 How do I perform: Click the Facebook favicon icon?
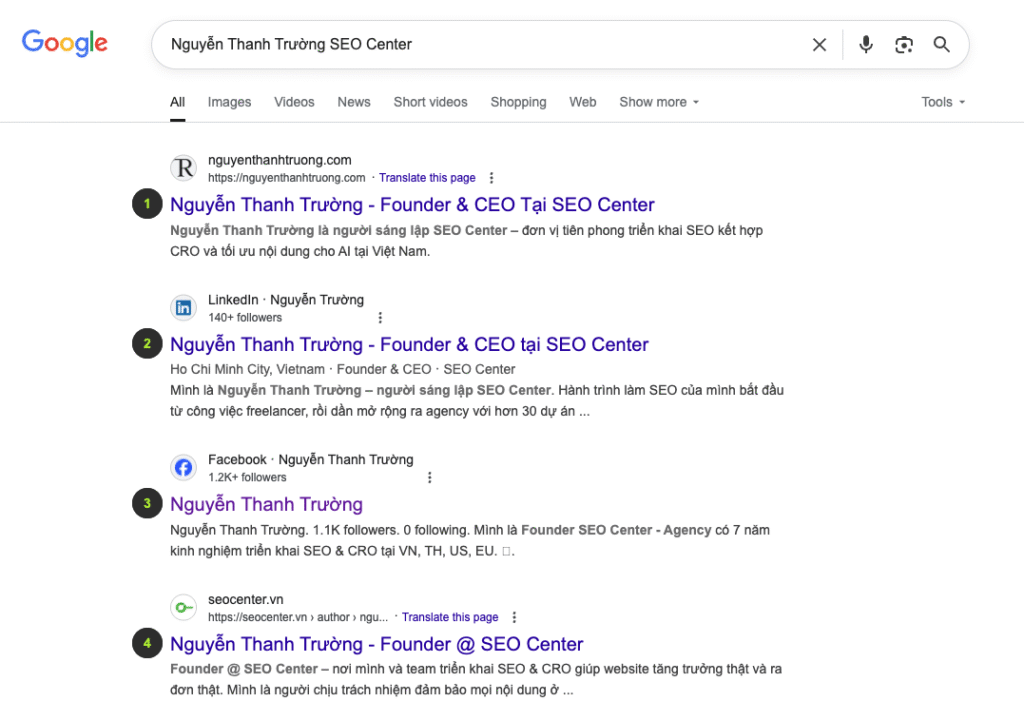183,468
